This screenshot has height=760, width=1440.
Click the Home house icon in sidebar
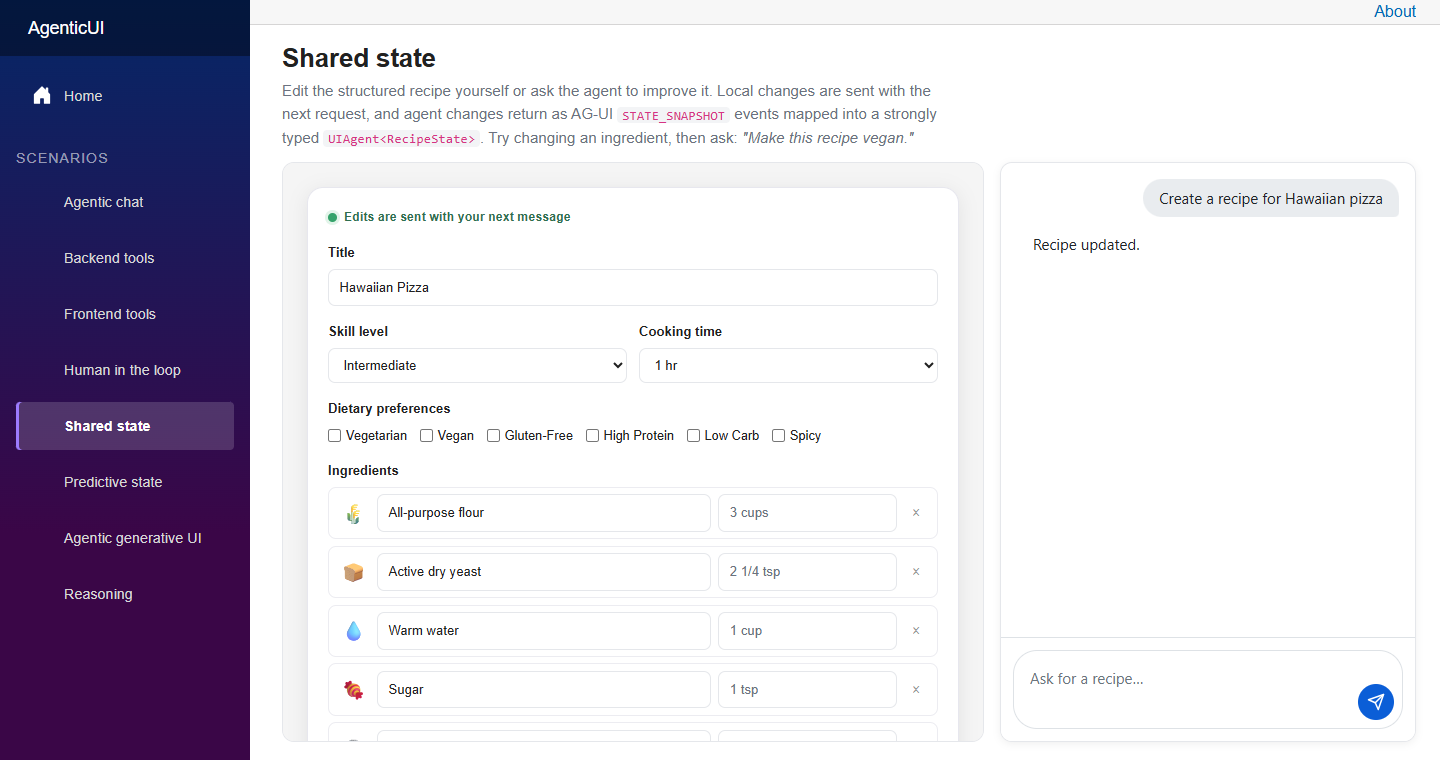pos(42,96)
